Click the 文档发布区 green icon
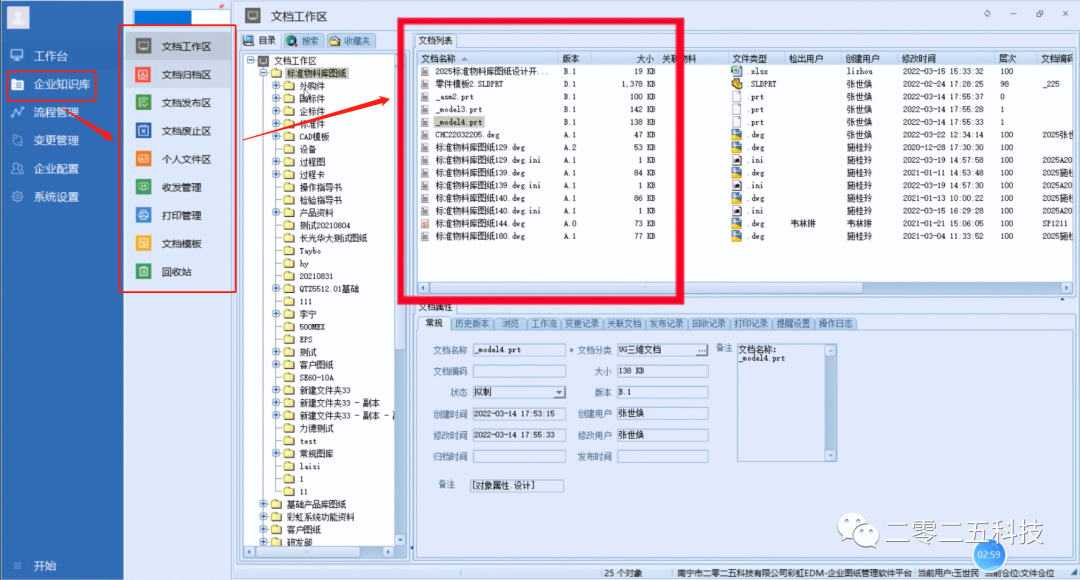 pyautogui.click(x=144, y=103)
